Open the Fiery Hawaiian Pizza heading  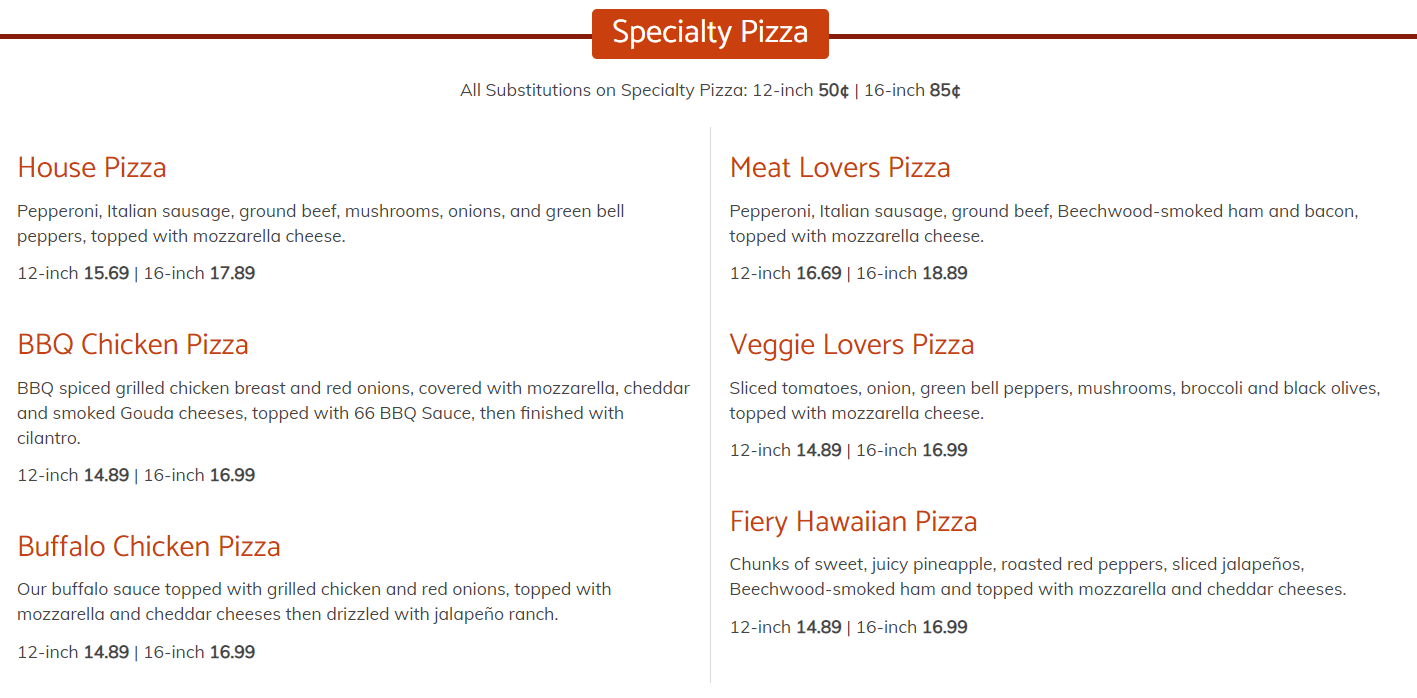(853, 521)
